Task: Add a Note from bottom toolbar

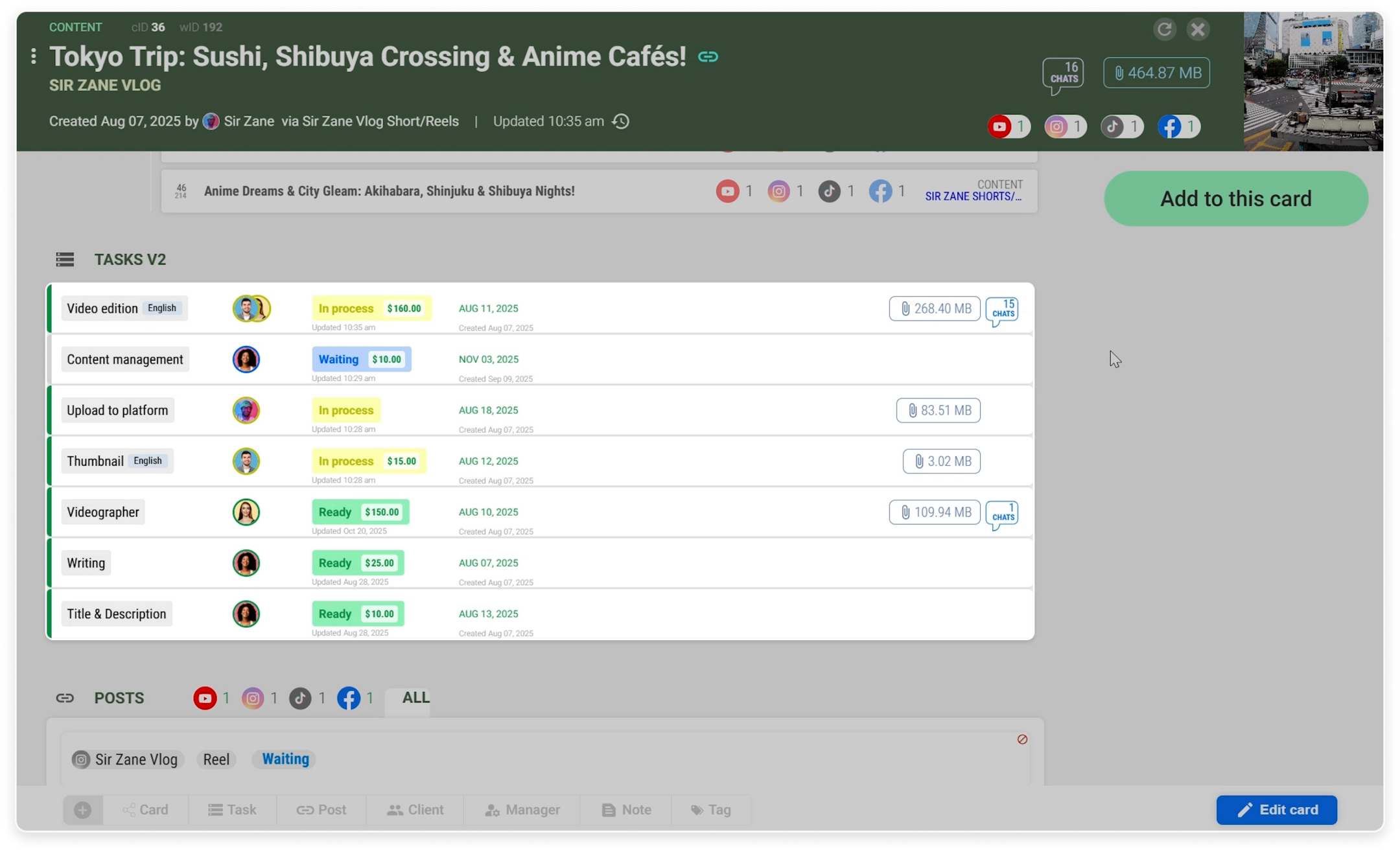Action: click(626, 810)
